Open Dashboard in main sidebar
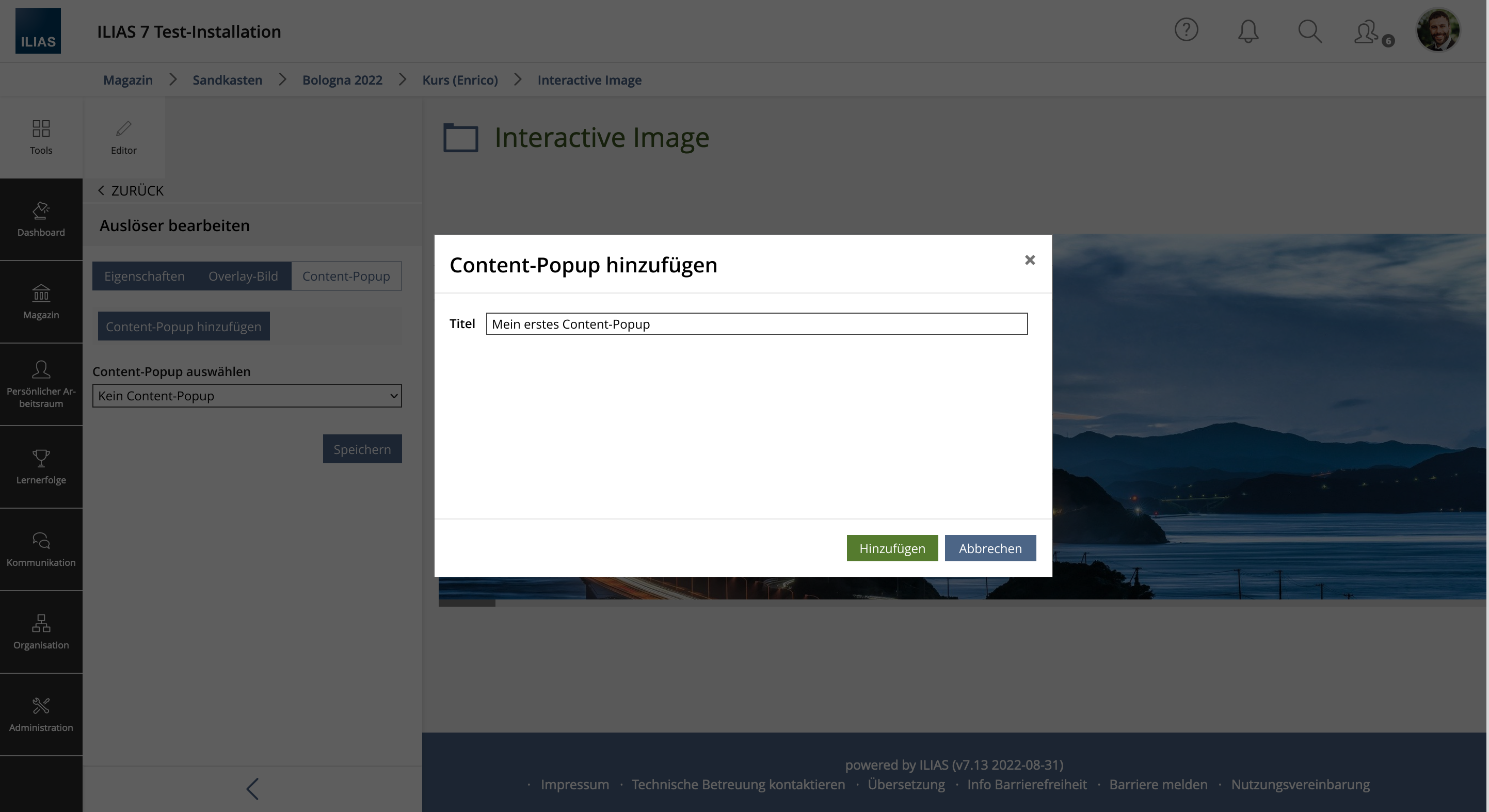The width and height of the screenshot is (1489, 812). pyautogui.click(x=41, y=219)
